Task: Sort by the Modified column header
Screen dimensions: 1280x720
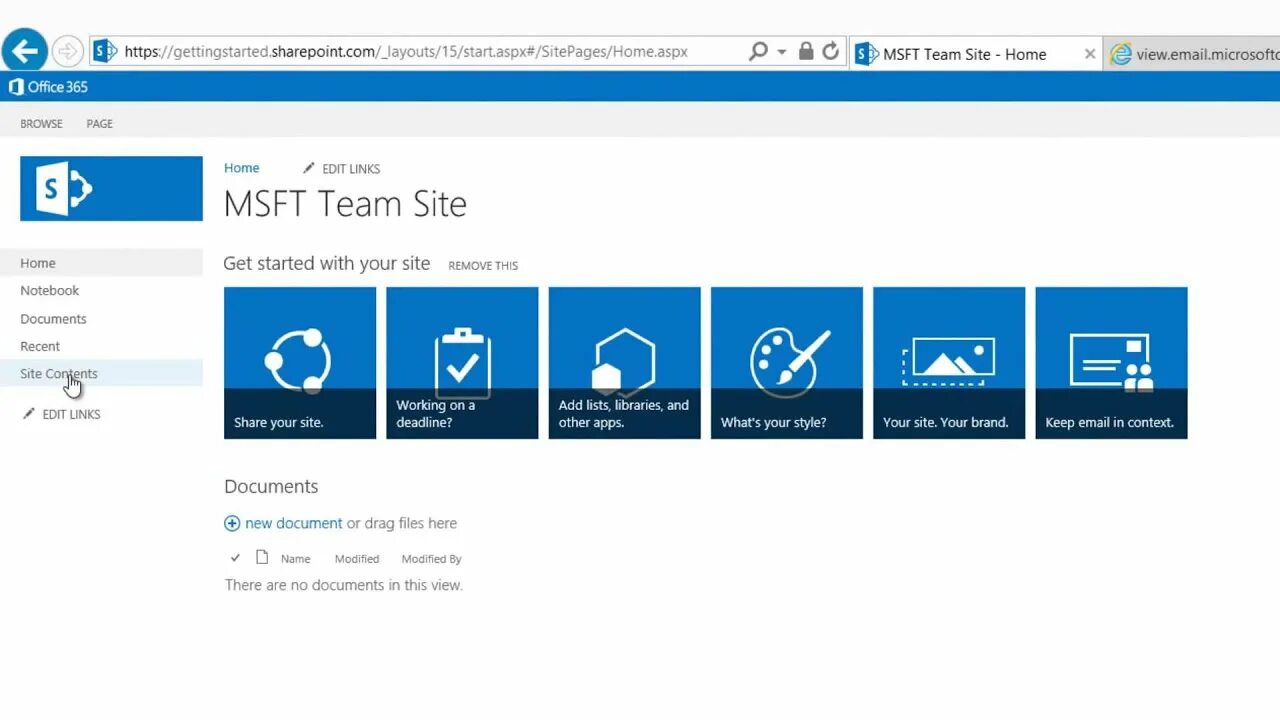Action: coord(357,559)
